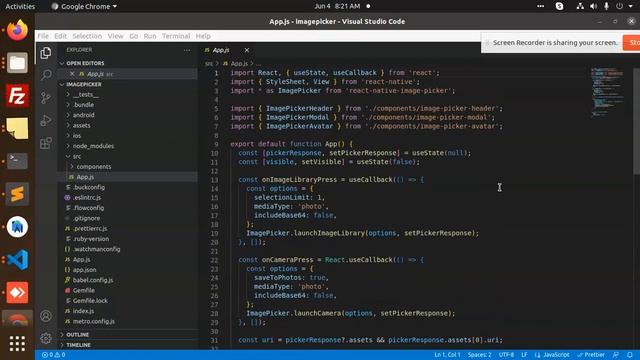Click Prettier in the status bar

click(x=591, y=355)
